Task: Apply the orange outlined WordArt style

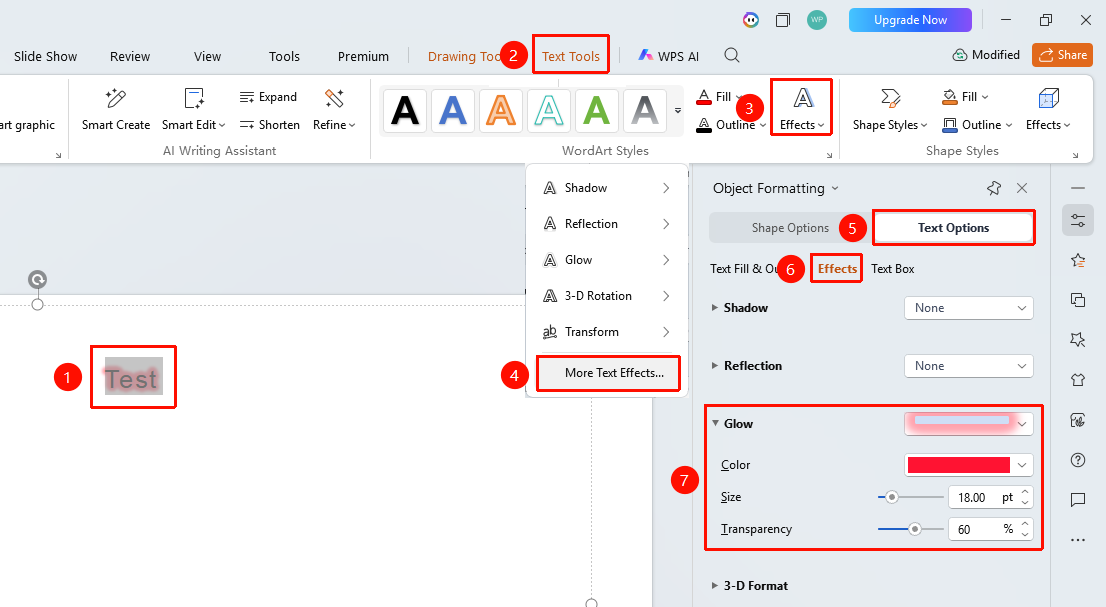Action: (x=501, y=111)
